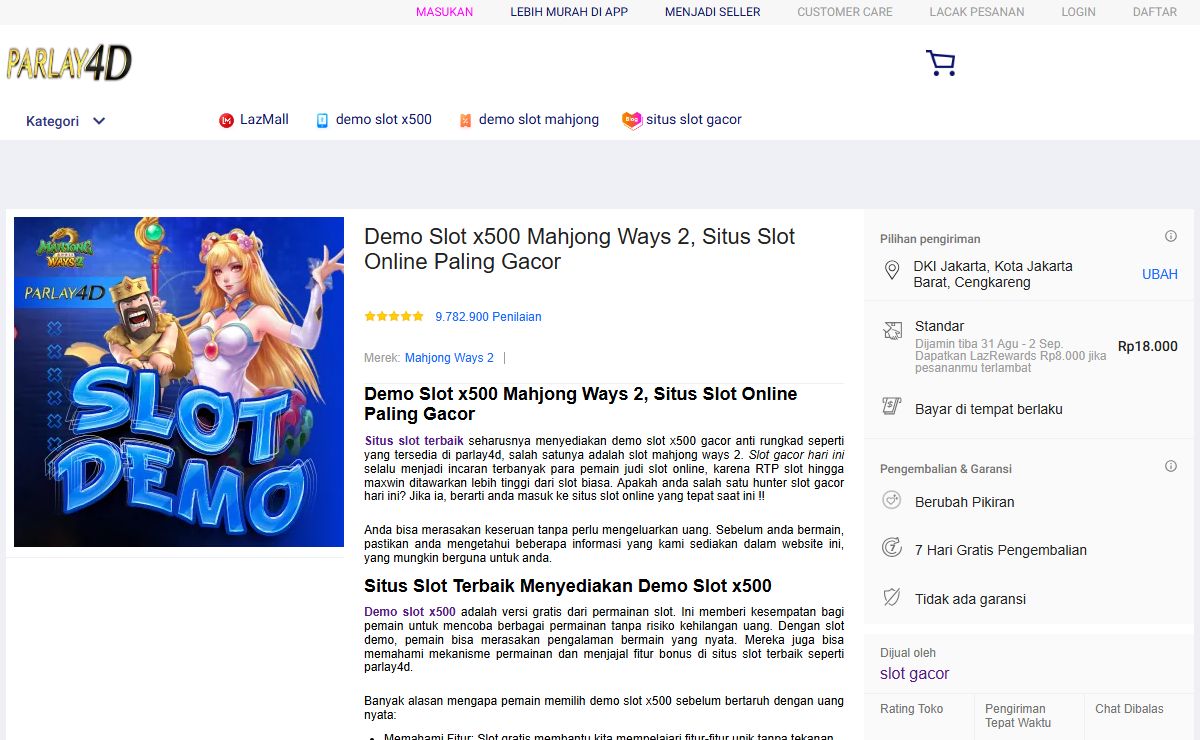Viewport: 1200px width, 740px height.
Task: Click the Tidak ada garansi shield icon
Action: tap(892, 597)
